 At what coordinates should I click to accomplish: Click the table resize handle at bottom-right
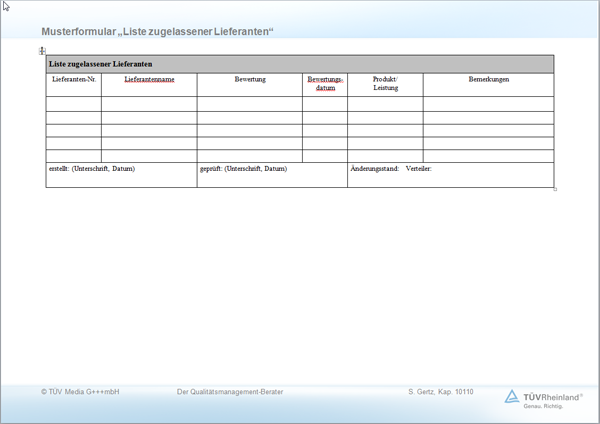pyautogui.click(x=555, y=189)
